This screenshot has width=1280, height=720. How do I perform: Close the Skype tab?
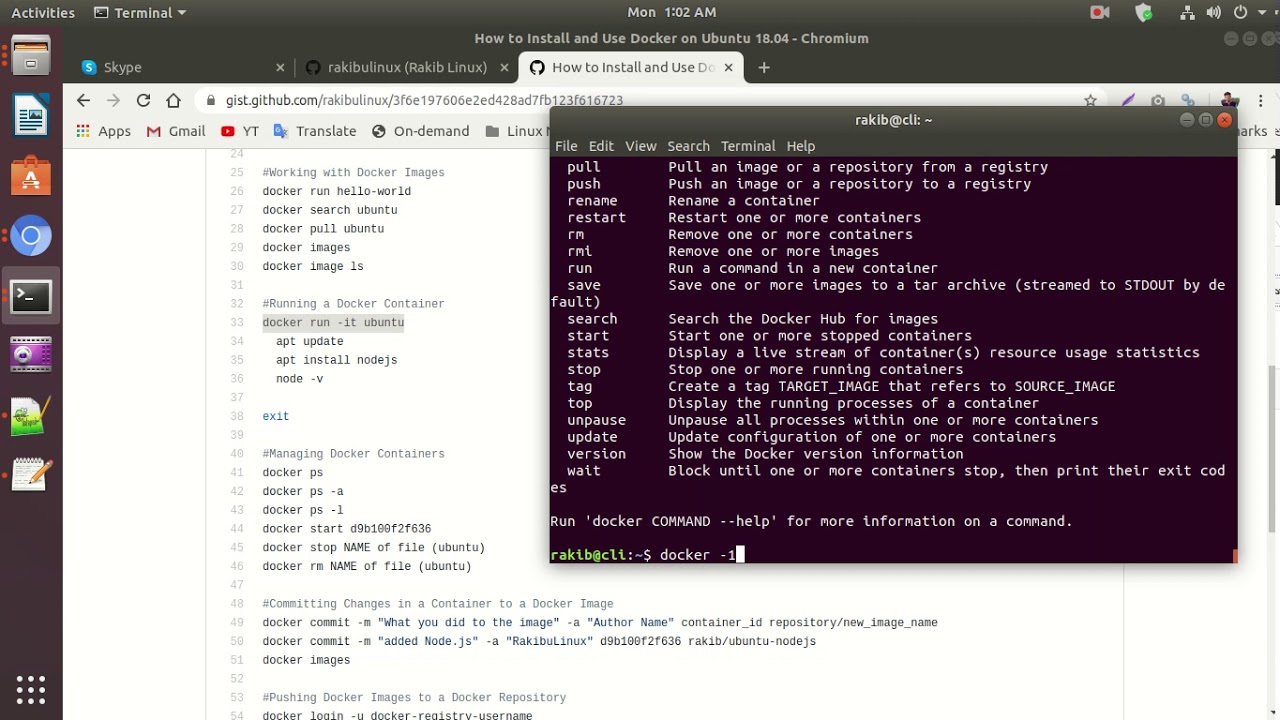[x=280, y=67]
